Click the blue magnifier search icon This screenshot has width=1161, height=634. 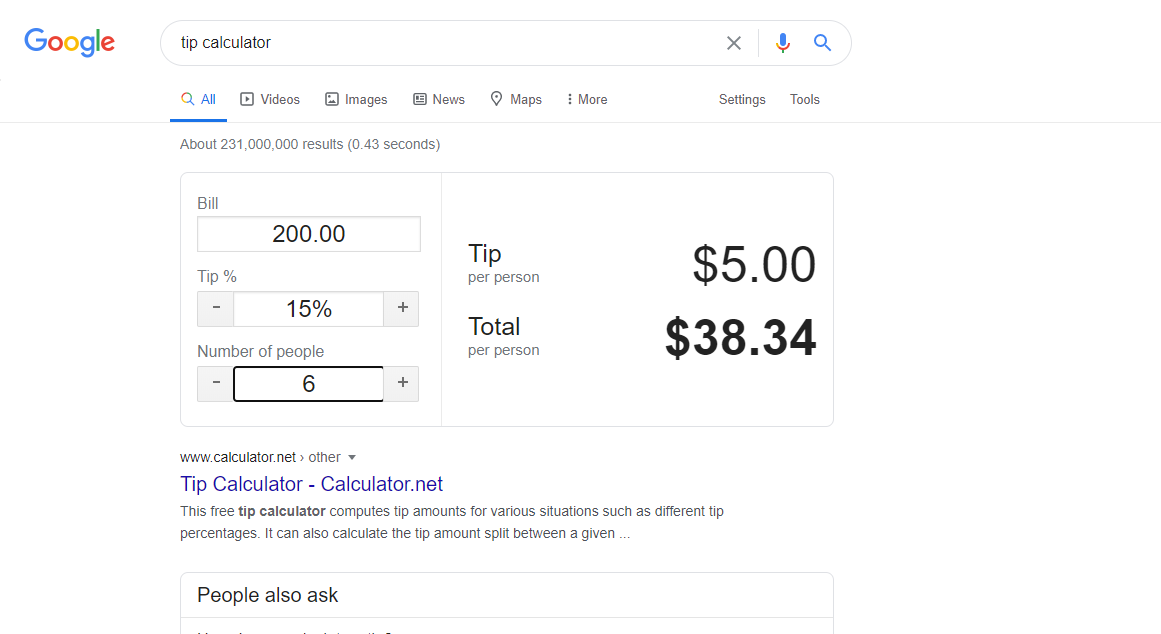pos(822,43)
